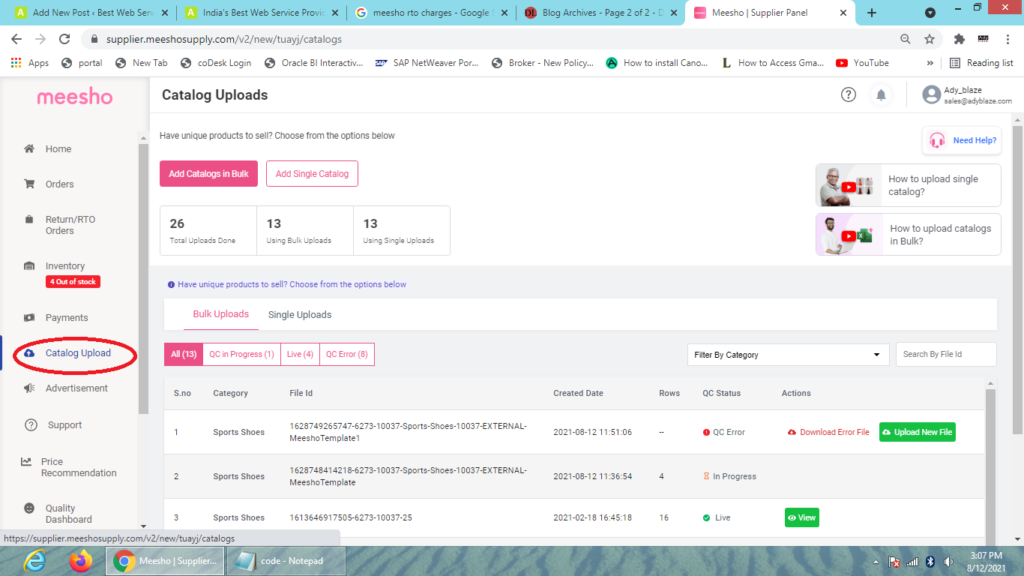View the live Sports Shoes catalog

click(x=802, y=517)
